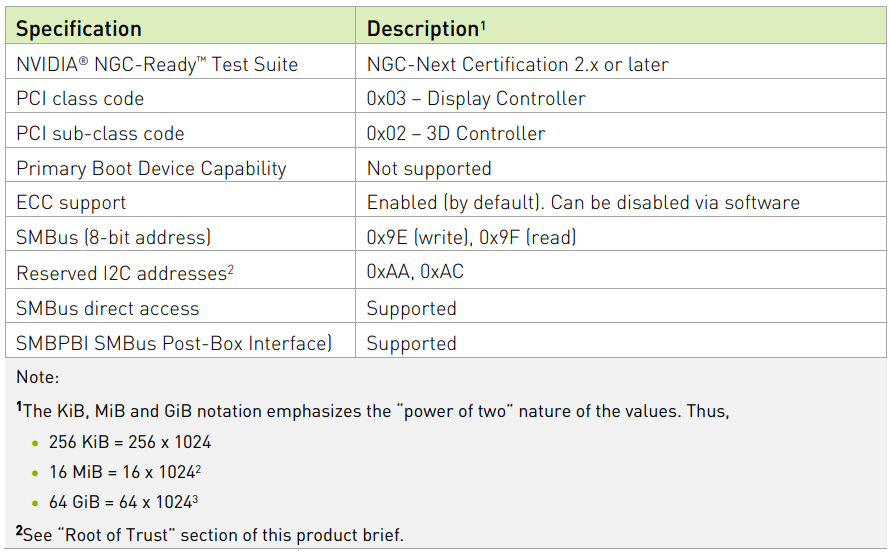The height and width of the screenshot is (556, 891).
Task: Click the Root of Trust footnote text
Action: point(210,534)
